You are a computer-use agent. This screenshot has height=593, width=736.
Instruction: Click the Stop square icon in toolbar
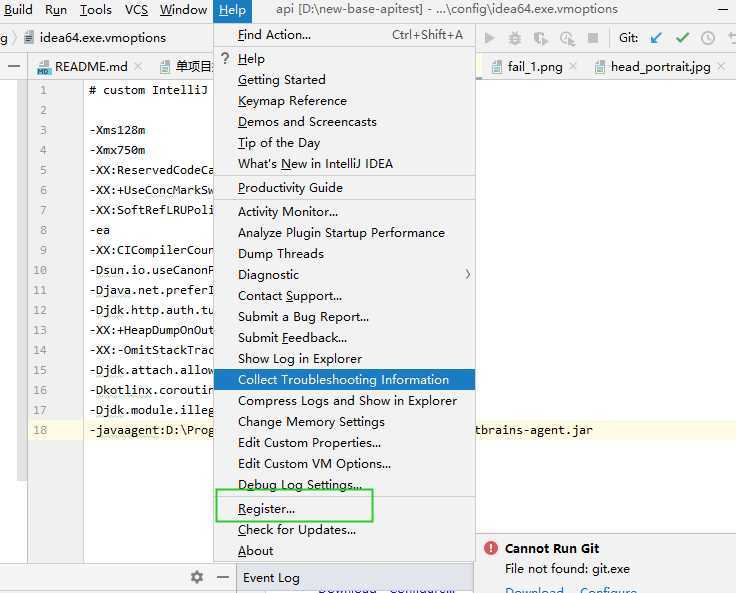(x=593, y=38)
